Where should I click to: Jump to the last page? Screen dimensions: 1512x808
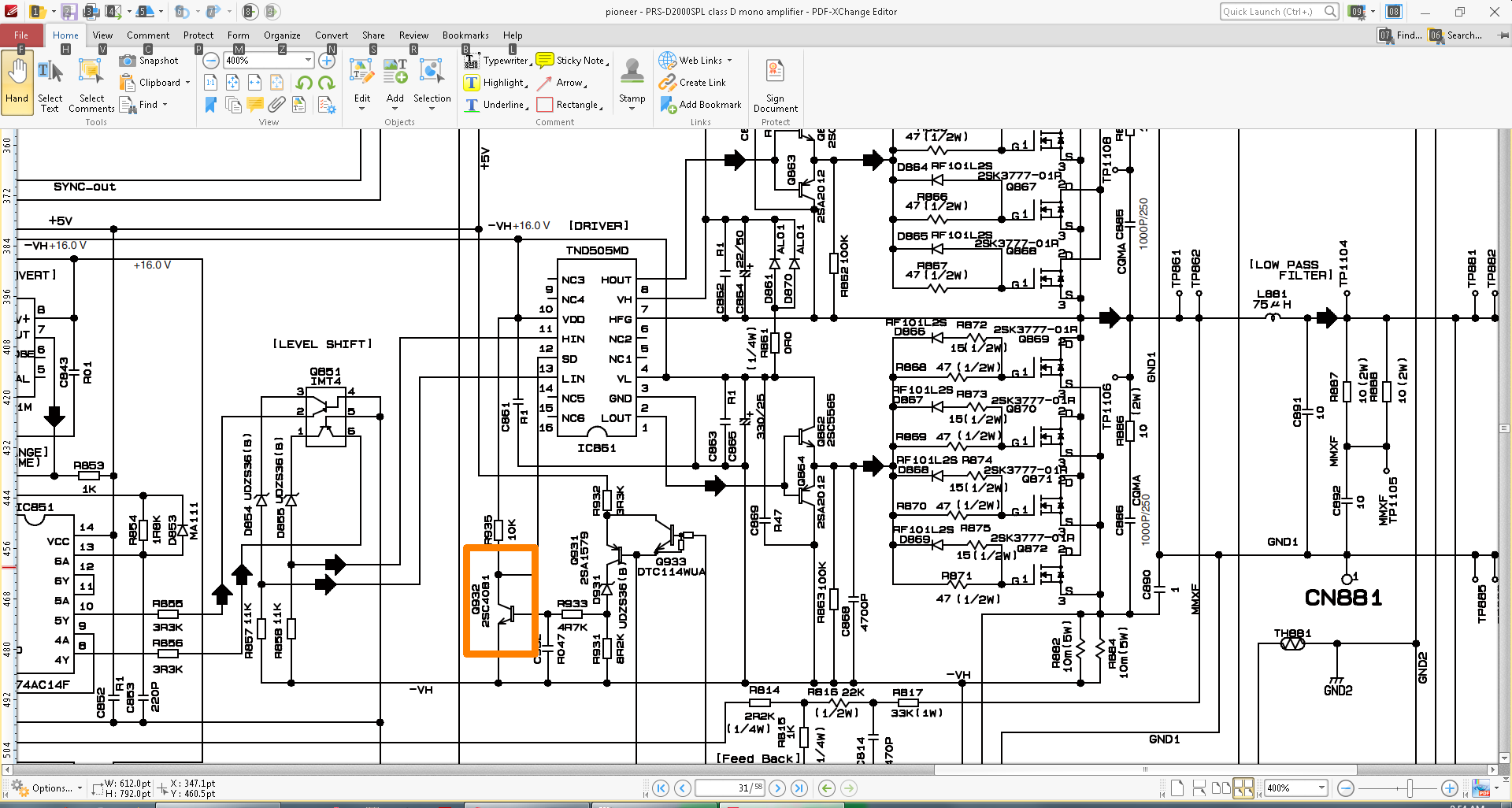[x=799, y=788]
